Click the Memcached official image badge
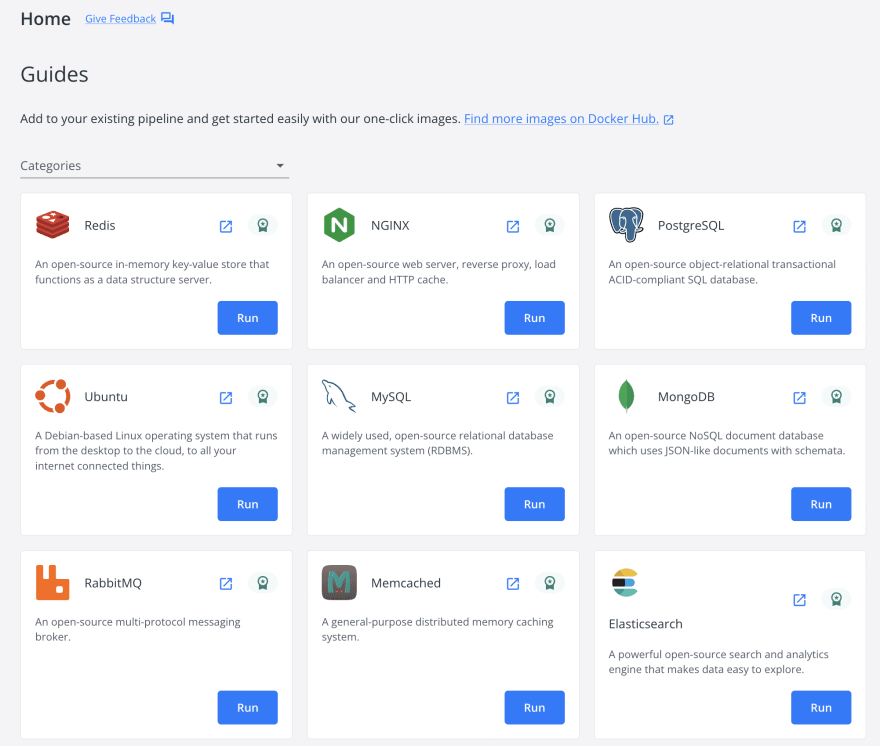The height and width of the screenshot is (746, 880). (549, 583)
